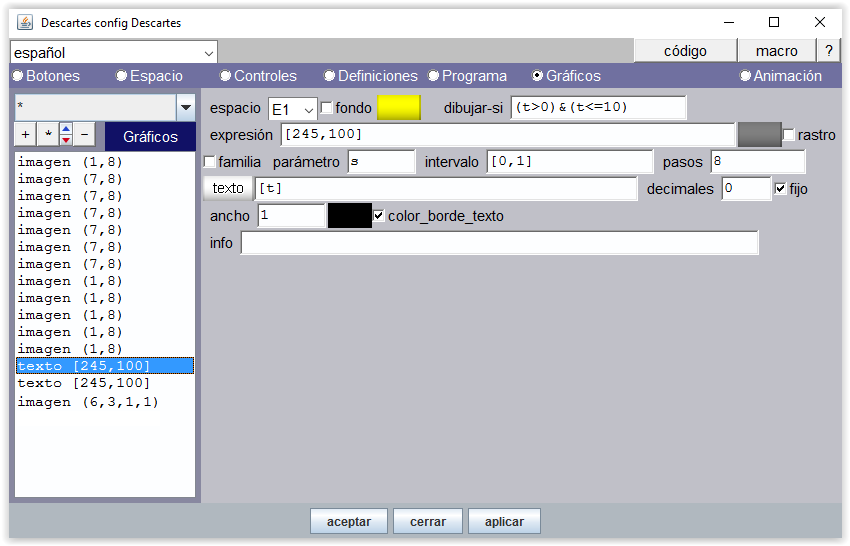Click the blue up arrow to move item up

tap(66, 129)
